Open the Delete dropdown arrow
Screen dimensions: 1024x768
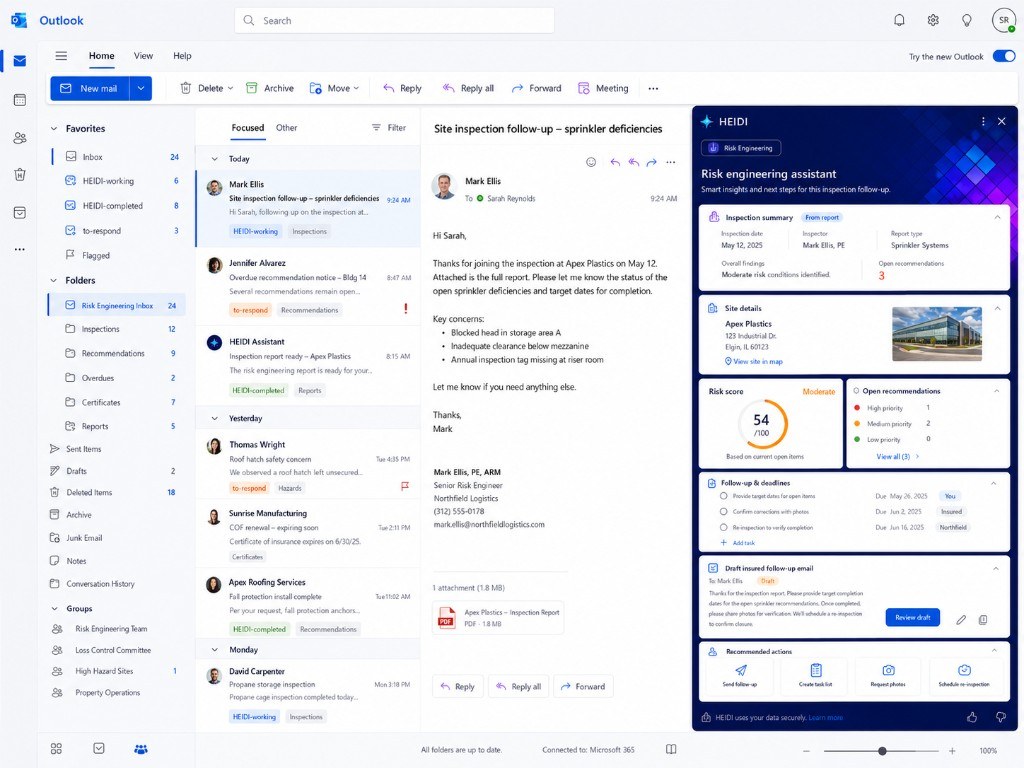231,88
